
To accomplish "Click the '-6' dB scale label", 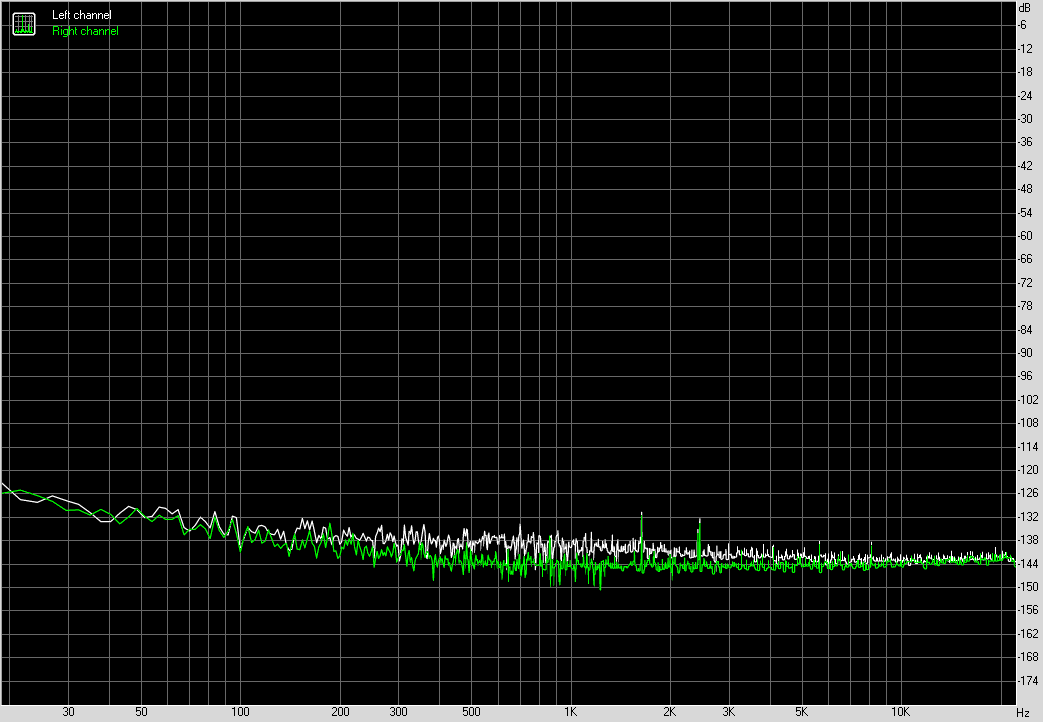I will [x=1022, y=25].
